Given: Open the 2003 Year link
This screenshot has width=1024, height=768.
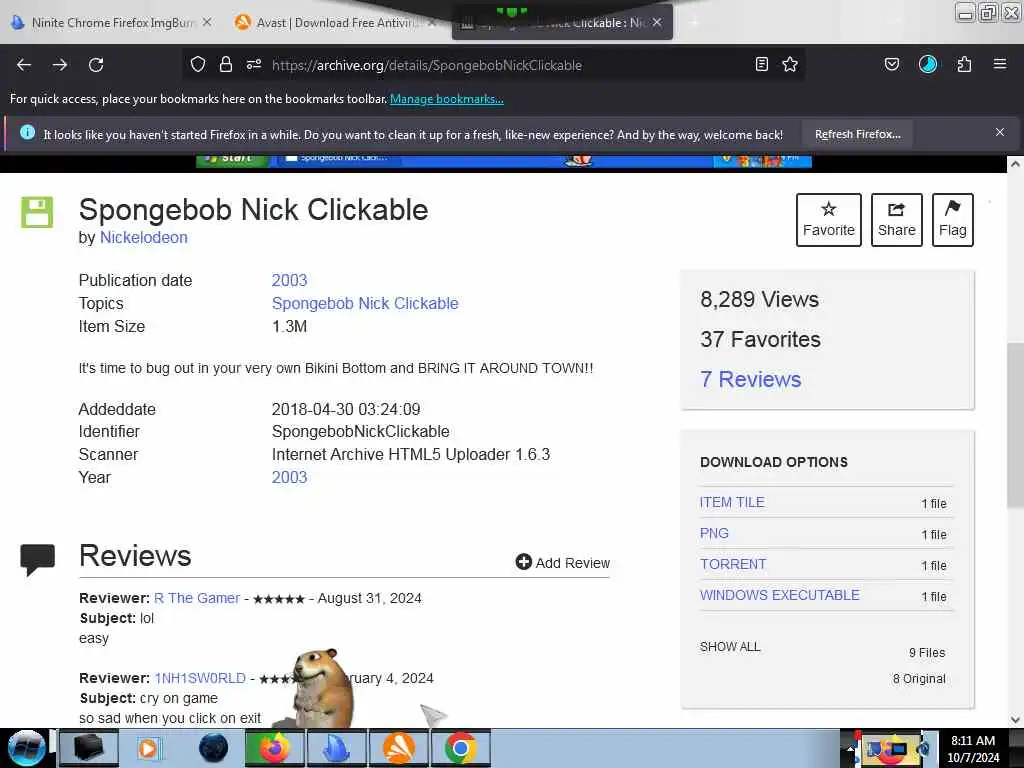Looking at the screenshot, I should (x=289, y=477).
